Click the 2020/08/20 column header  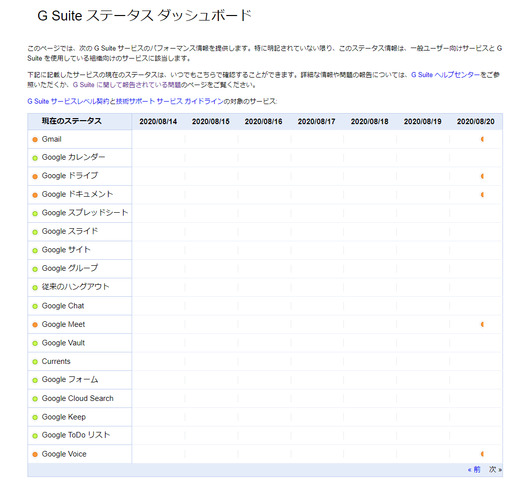[476, 122]
